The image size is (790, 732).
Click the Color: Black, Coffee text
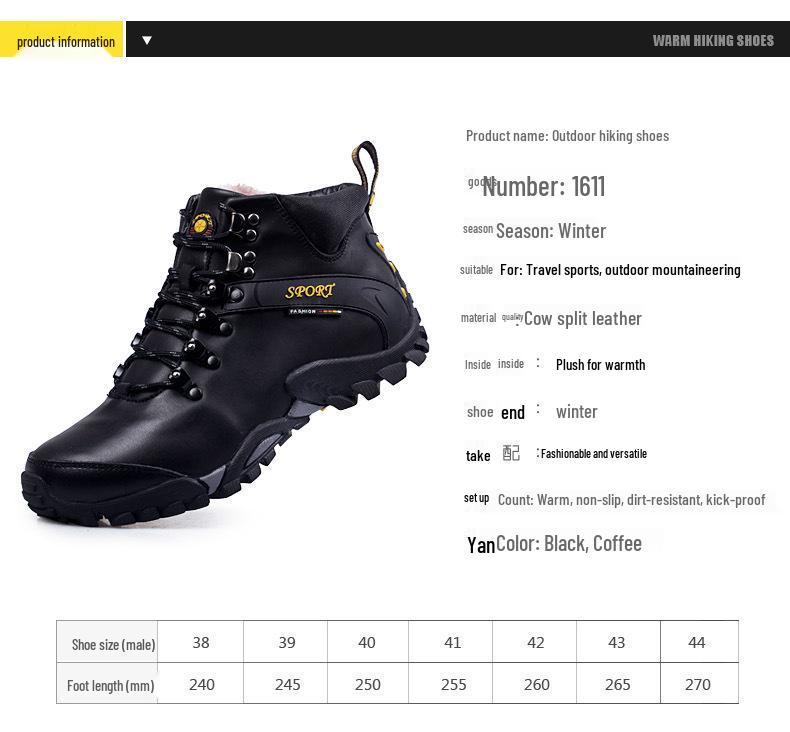pos(569,544)
